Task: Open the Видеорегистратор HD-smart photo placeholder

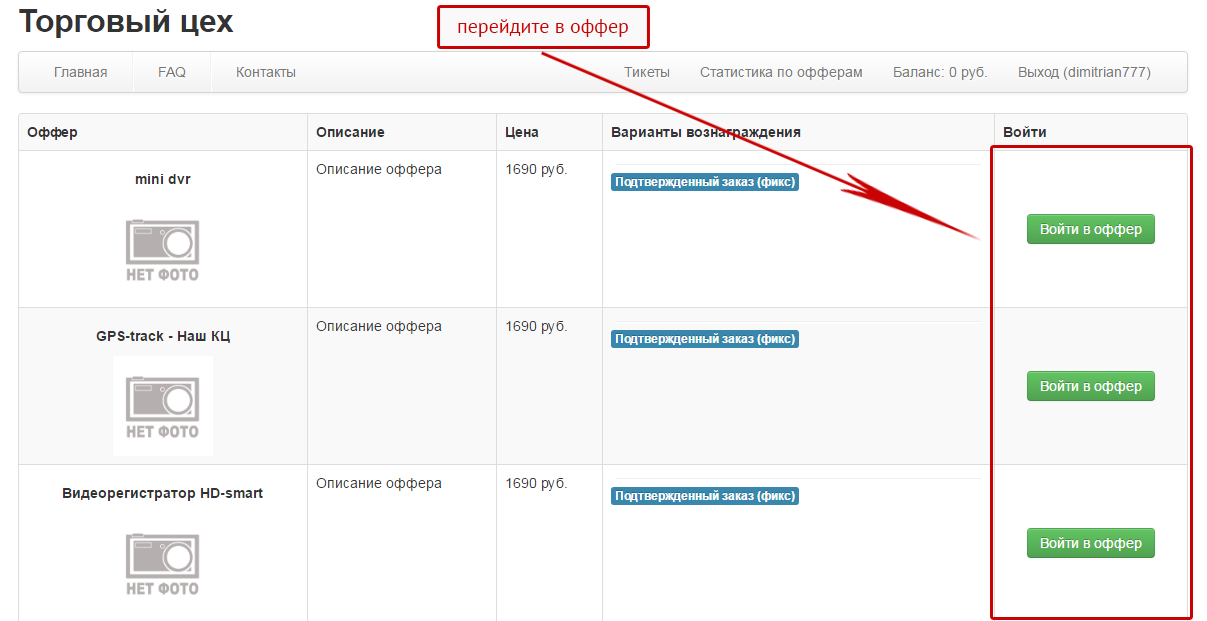Action: point(160,562)
